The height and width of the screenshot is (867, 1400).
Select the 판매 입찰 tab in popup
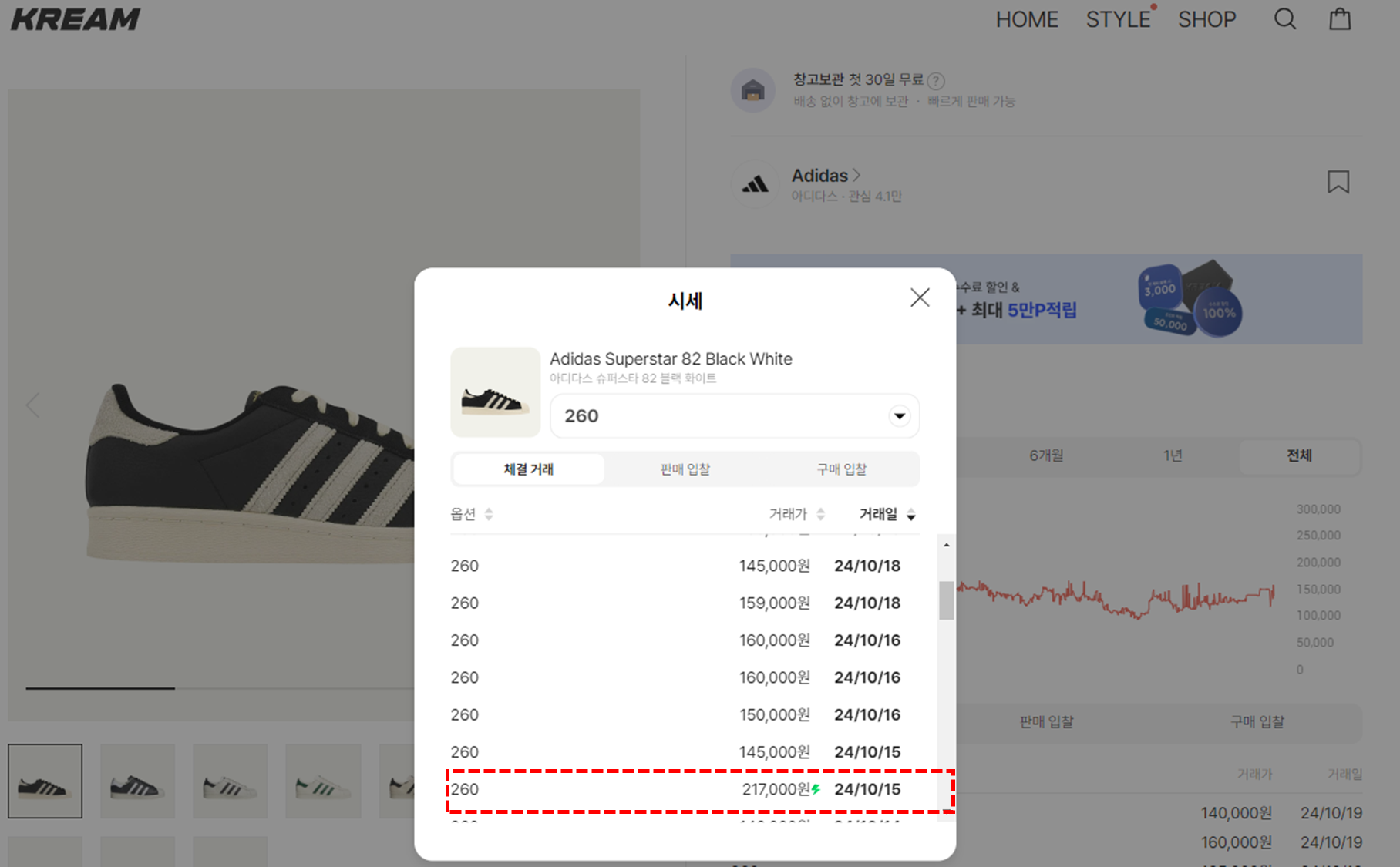[685, 469]
